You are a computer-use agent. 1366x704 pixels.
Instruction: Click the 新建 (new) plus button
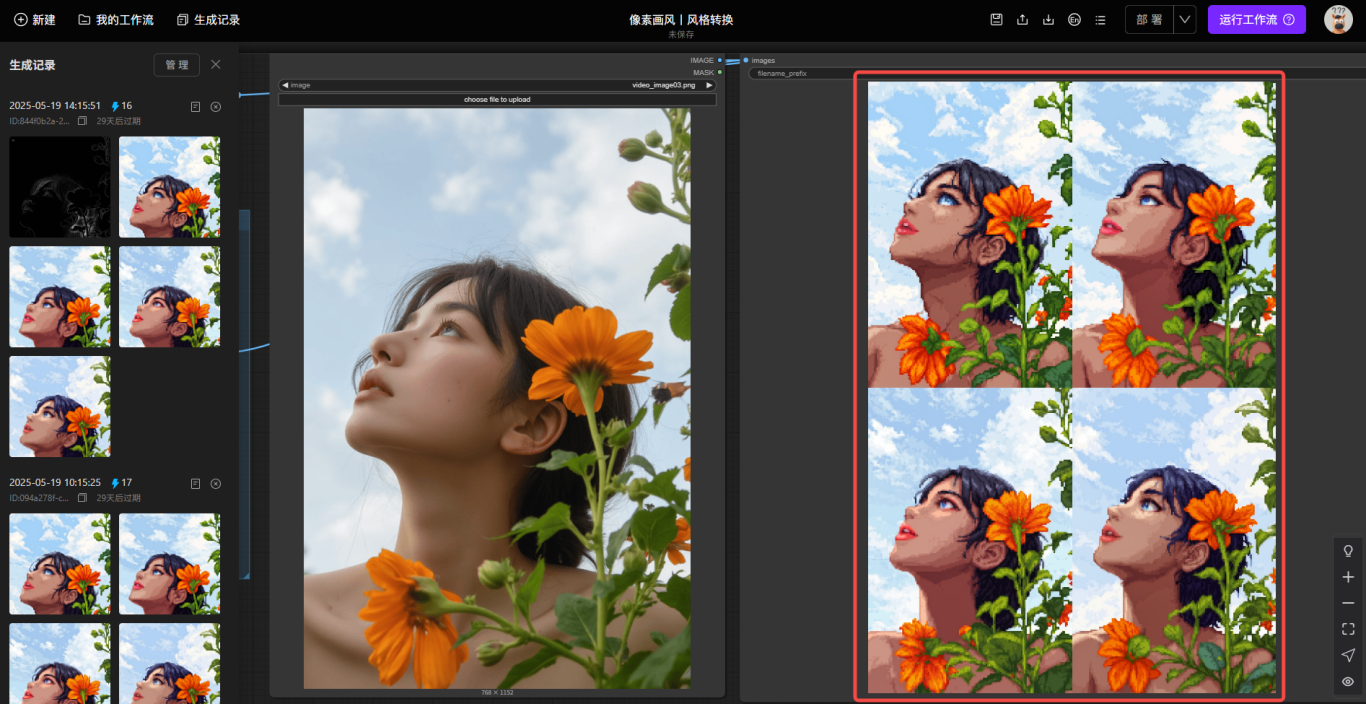(35, 20)
